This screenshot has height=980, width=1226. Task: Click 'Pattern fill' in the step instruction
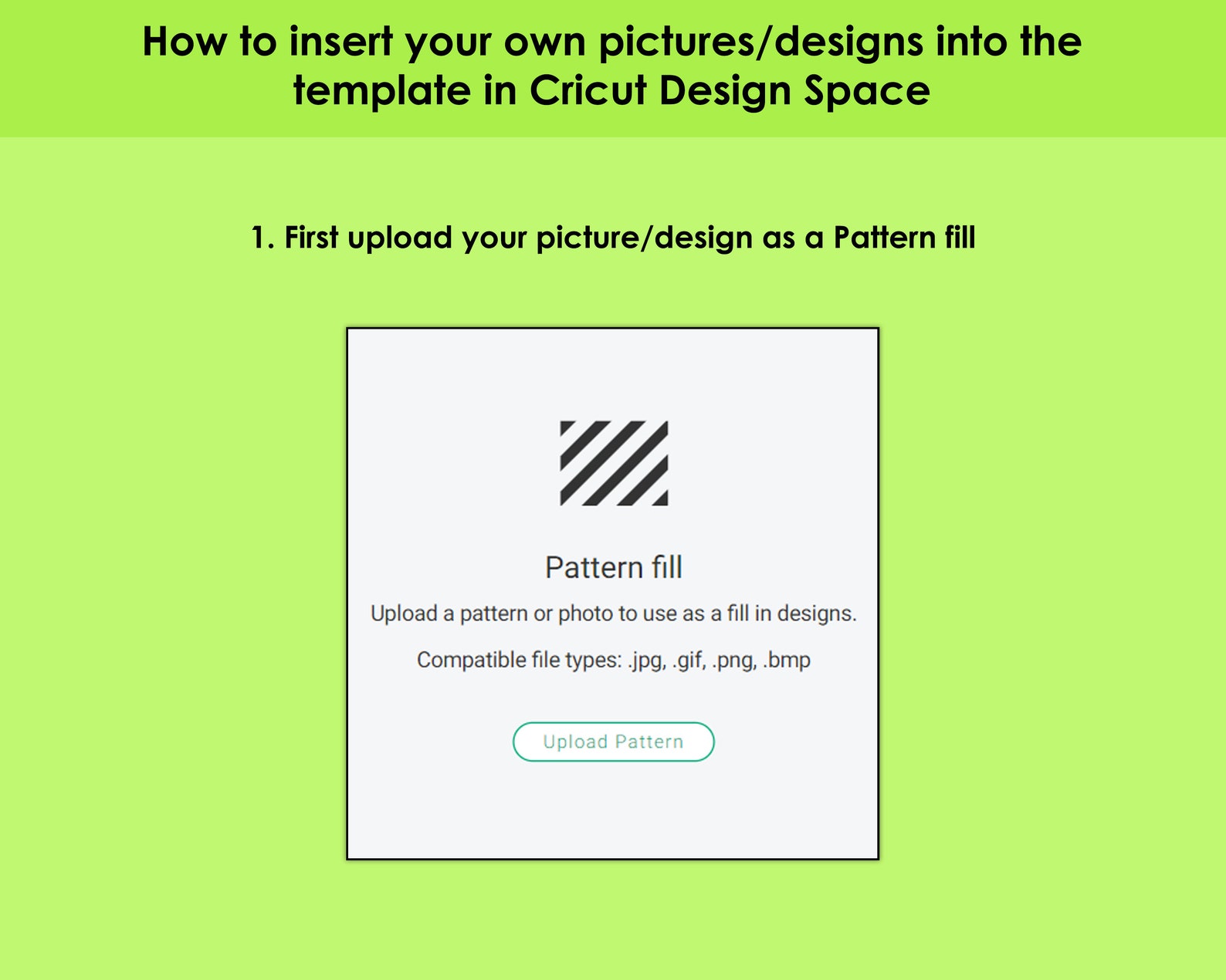(x=905, y=238)
